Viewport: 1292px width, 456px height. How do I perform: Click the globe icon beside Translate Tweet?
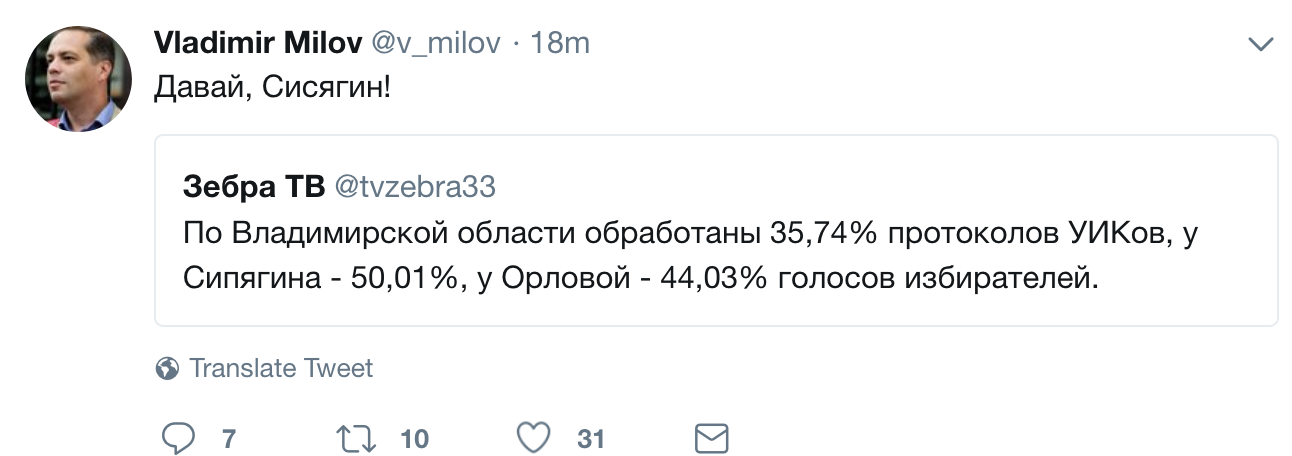pyautogui.click(x=167, y=369)
